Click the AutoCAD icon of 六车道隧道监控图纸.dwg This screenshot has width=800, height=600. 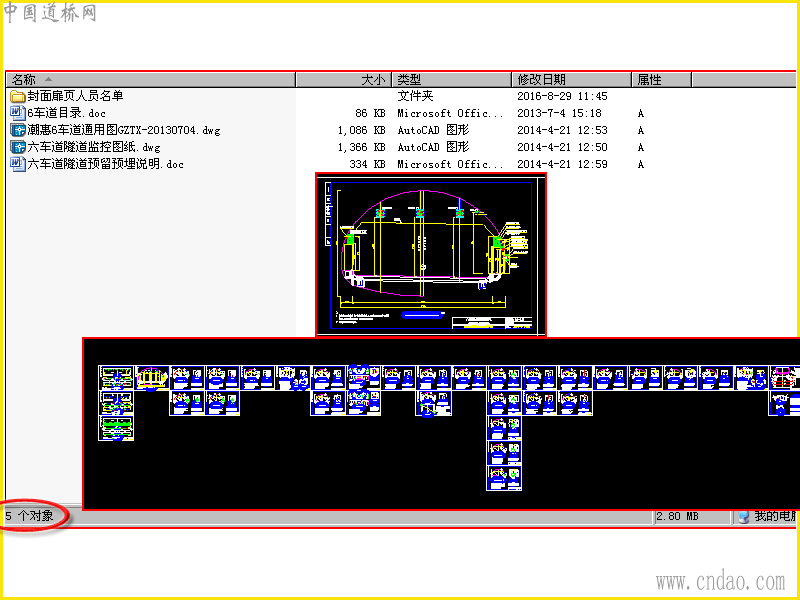(18, 147)
